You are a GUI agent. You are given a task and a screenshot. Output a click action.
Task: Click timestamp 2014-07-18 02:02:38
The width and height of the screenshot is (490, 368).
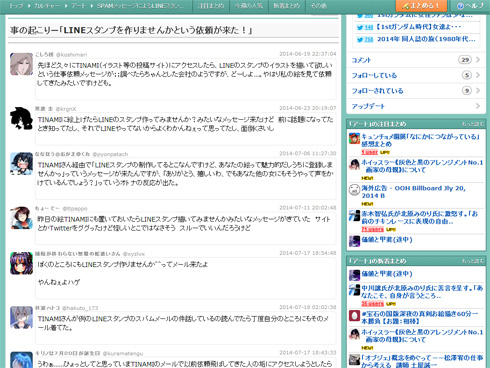(x=308, y=307)
